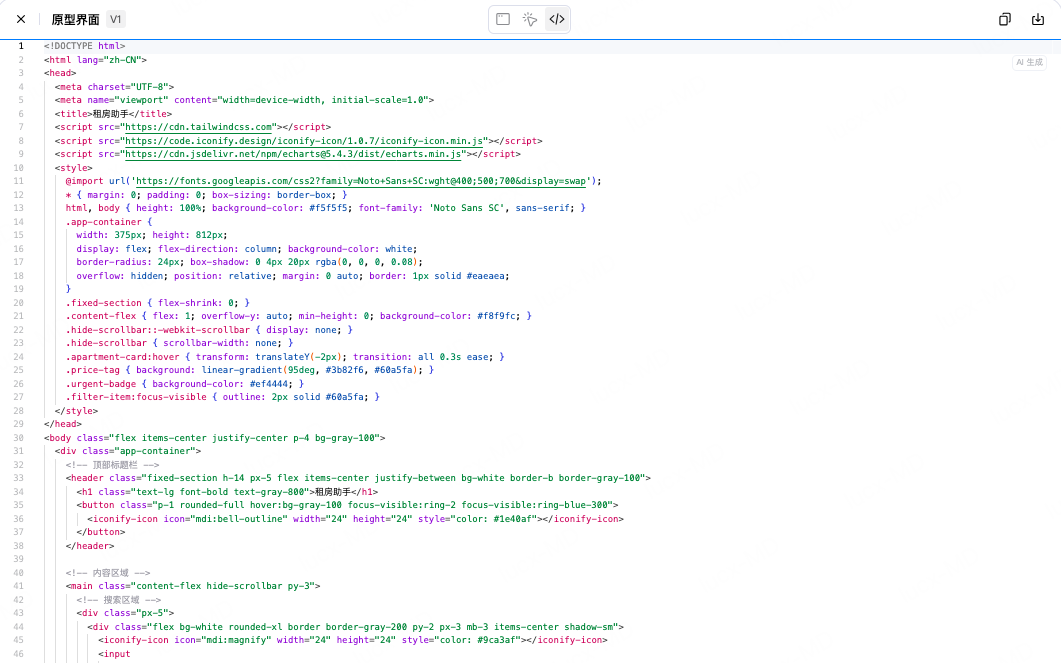The width and height of the screenshot is (1061, 663).
Task: Switch to preview frame view icon
Action: [503, 19]
